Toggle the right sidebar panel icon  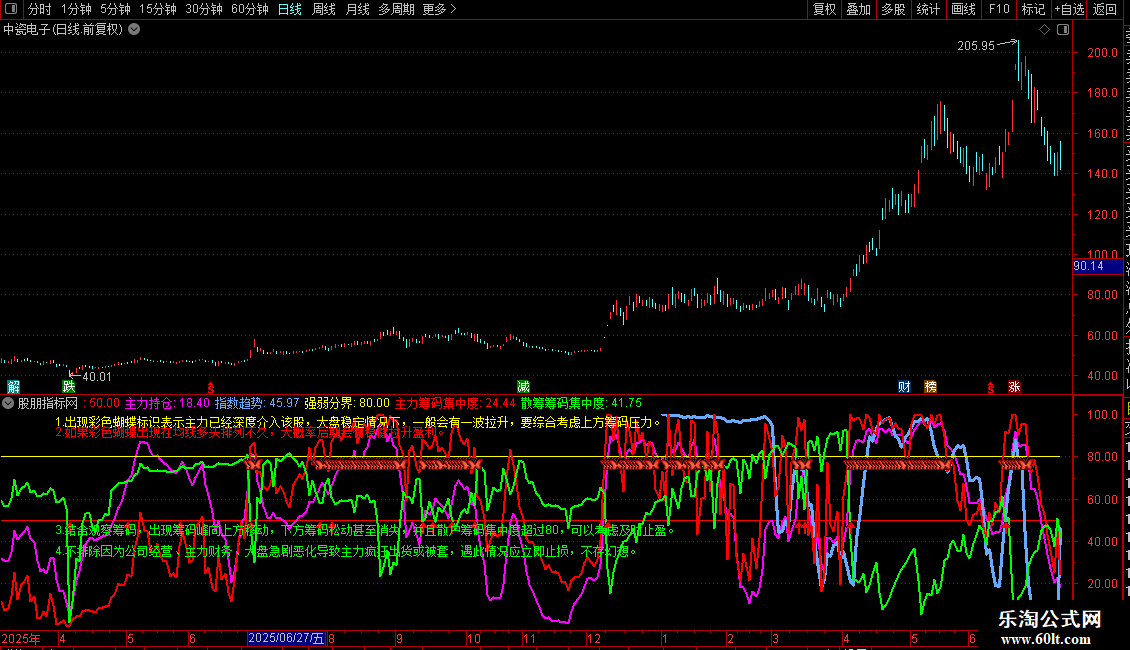click(x=1063, y=30)
